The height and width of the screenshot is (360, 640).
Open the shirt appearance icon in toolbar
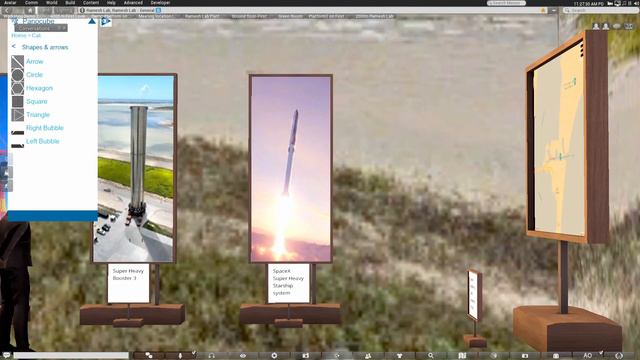click(399, 356)
